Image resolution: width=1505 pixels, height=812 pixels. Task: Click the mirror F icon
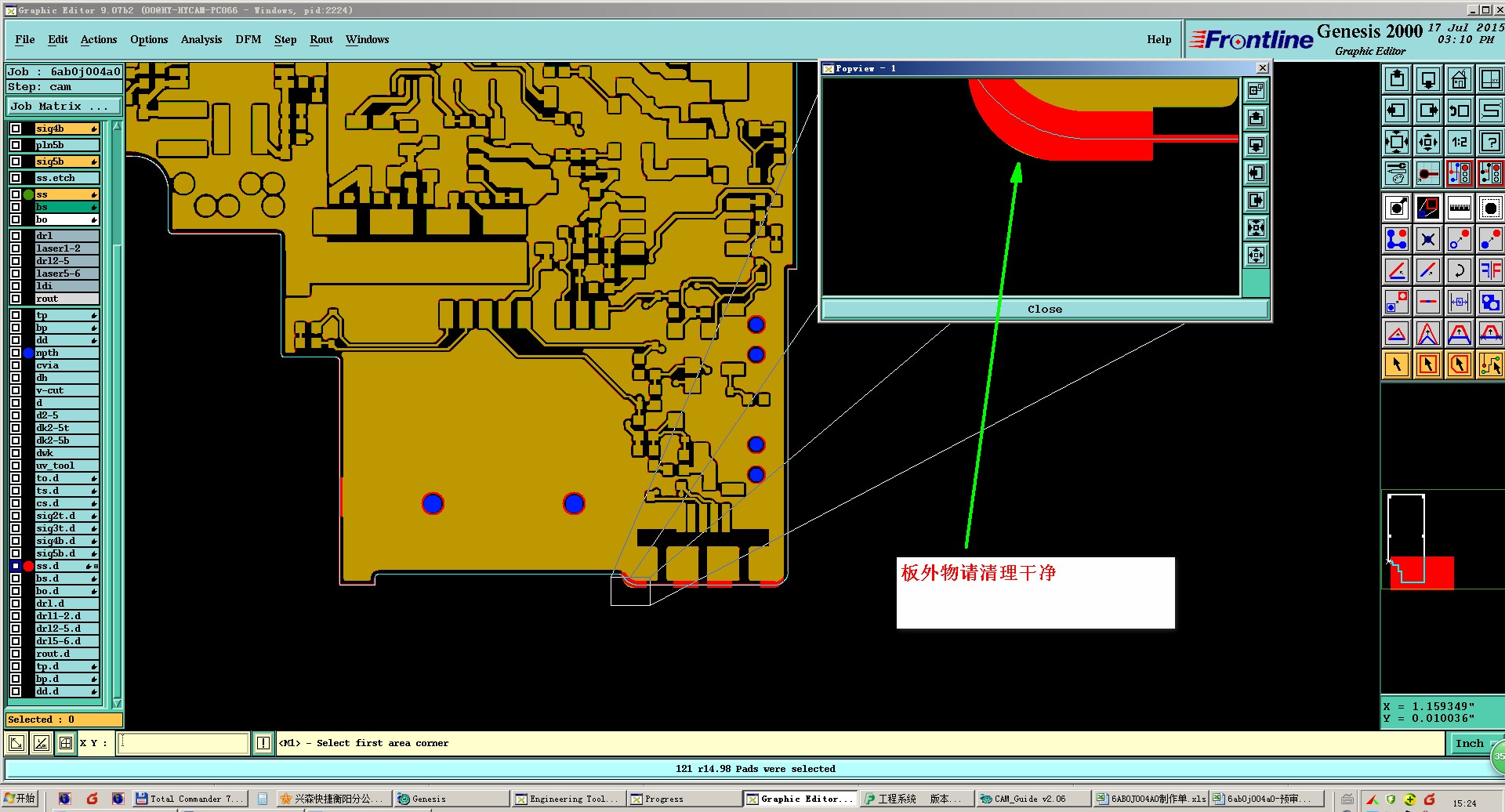click(x=1490, y=270)
